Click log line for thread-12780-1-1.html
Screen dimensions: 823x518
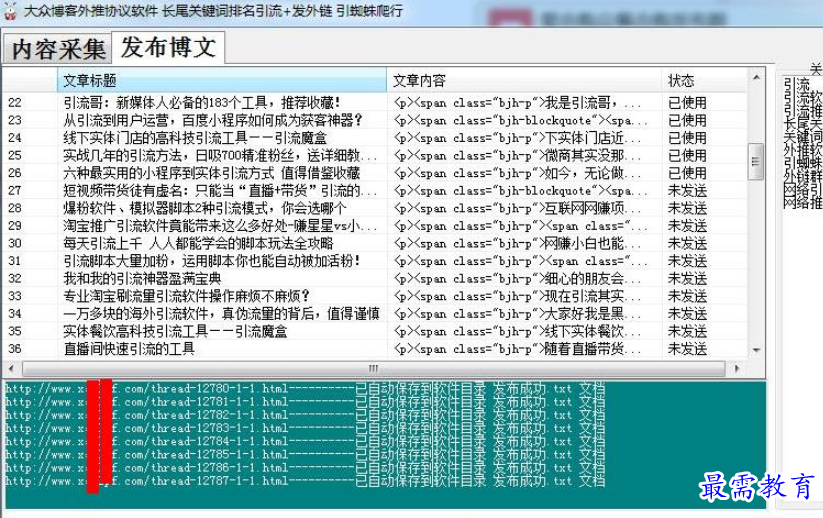[x=305, y=389]
